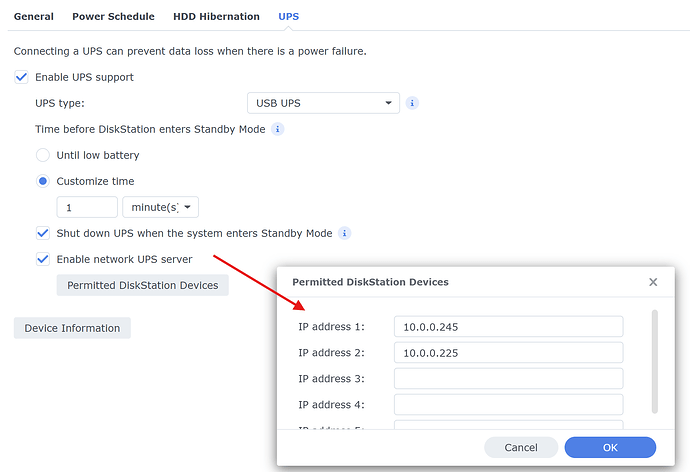Click empty IP address 3 field
The height and width of the screenshot is (472, 690).
508,379
